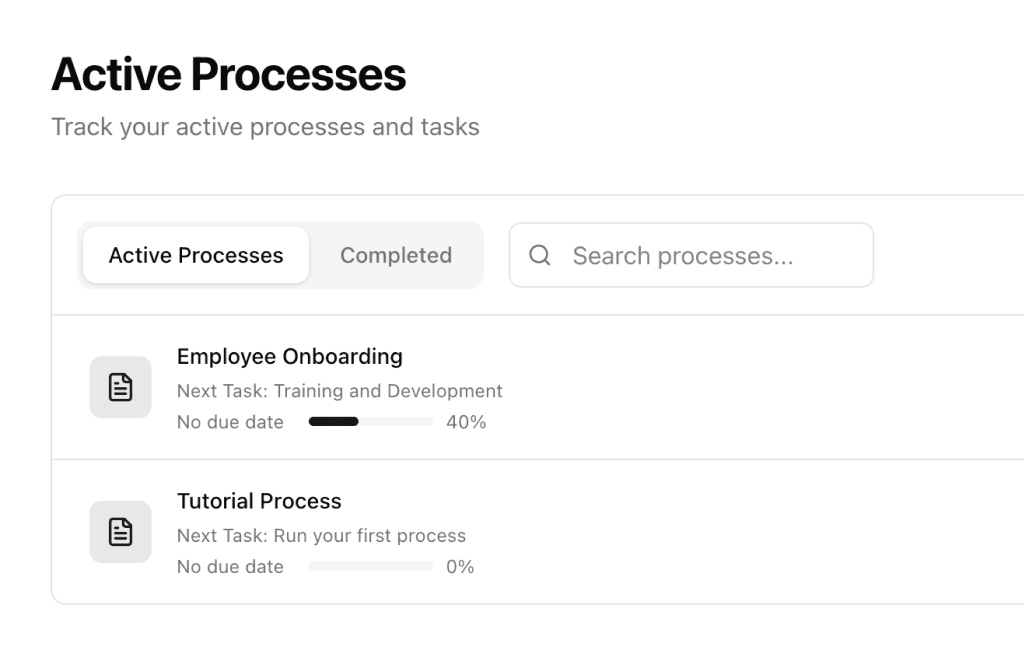Select the 40% progress label
Image resolution: width=1024 pixels, height=663 pixels.
tap(466, 422)
